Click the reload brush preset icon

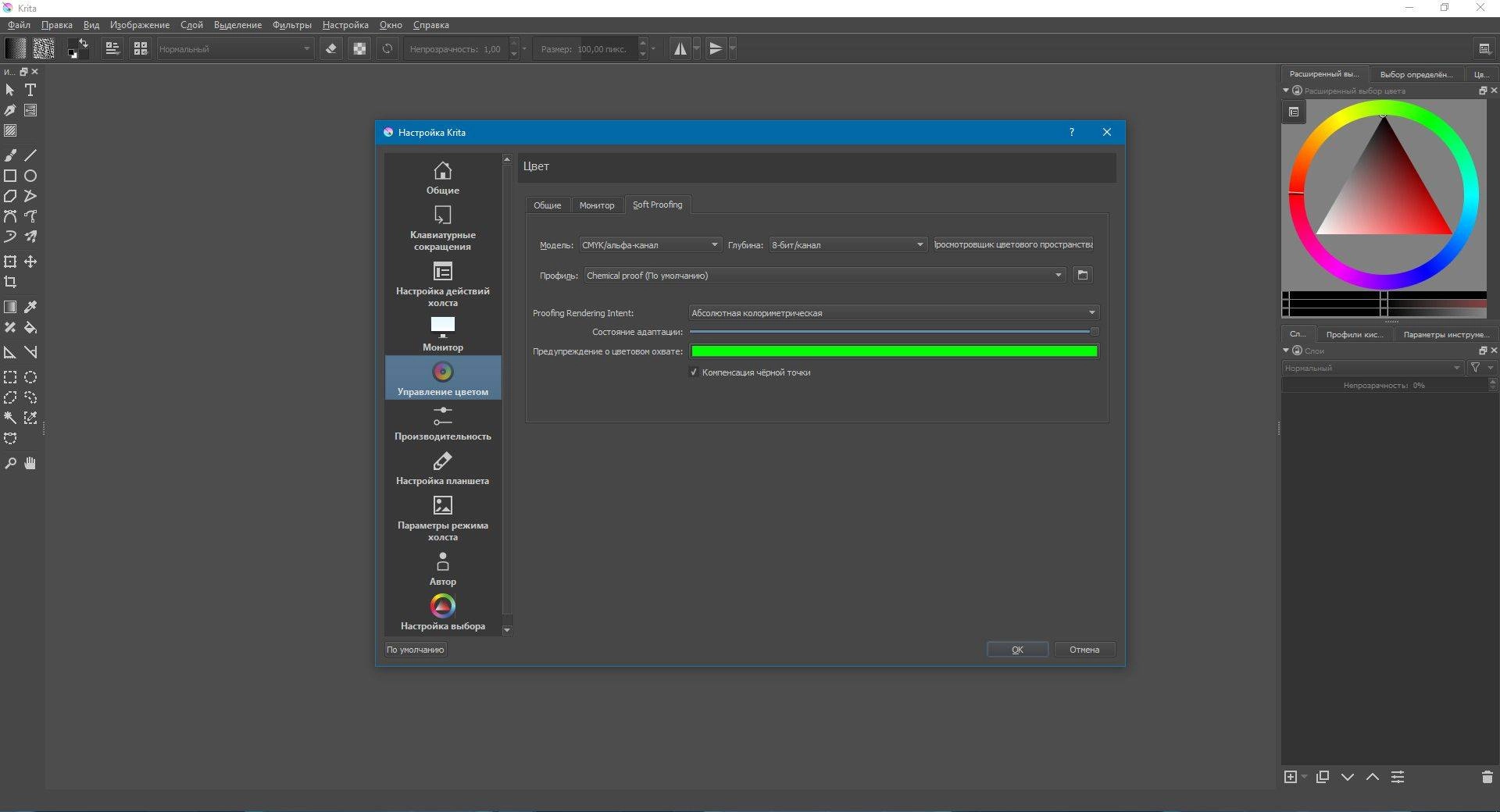click(x=387, y=48)
